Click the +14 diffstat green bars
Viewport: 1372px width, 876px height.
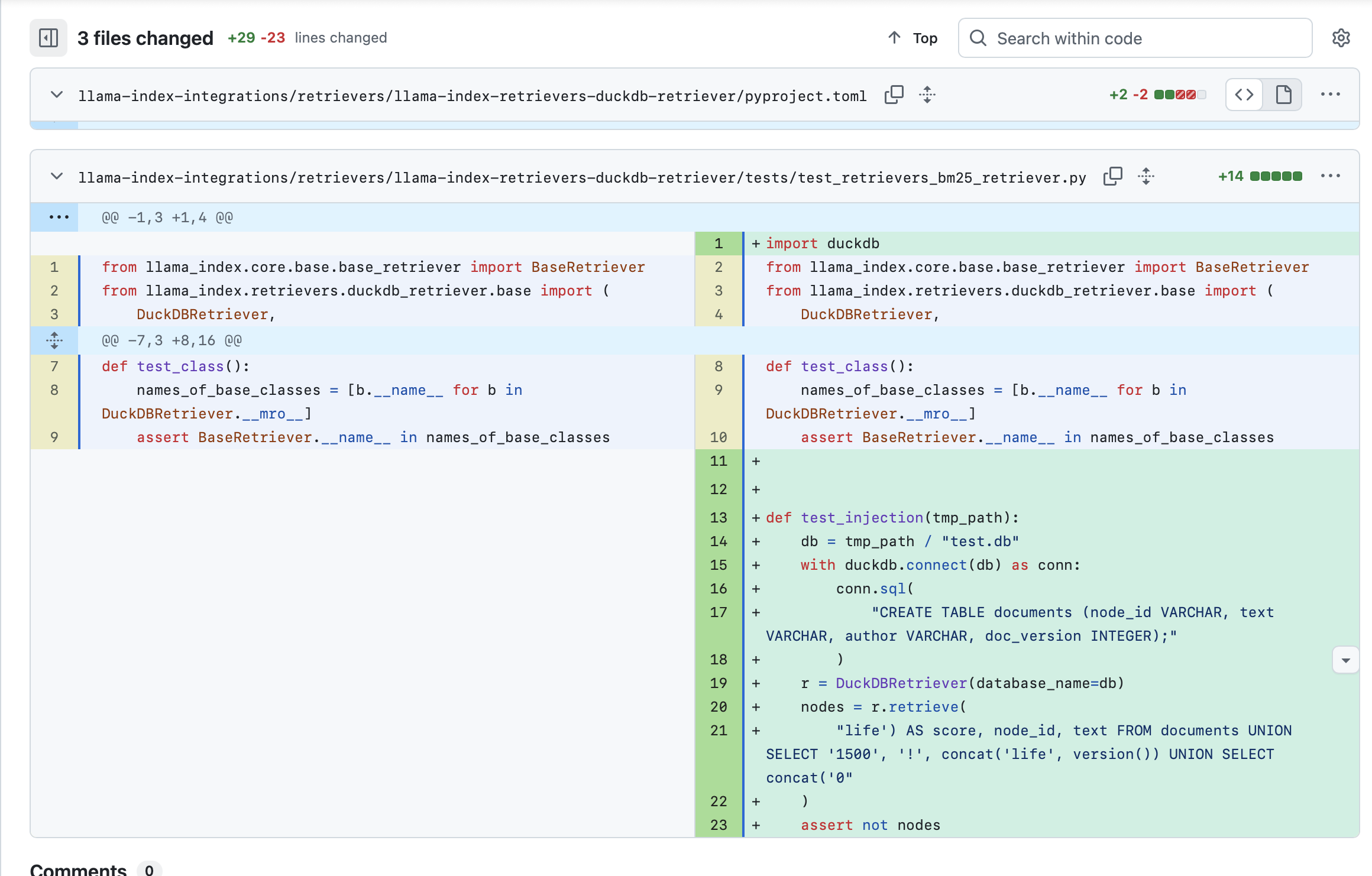1276,176
